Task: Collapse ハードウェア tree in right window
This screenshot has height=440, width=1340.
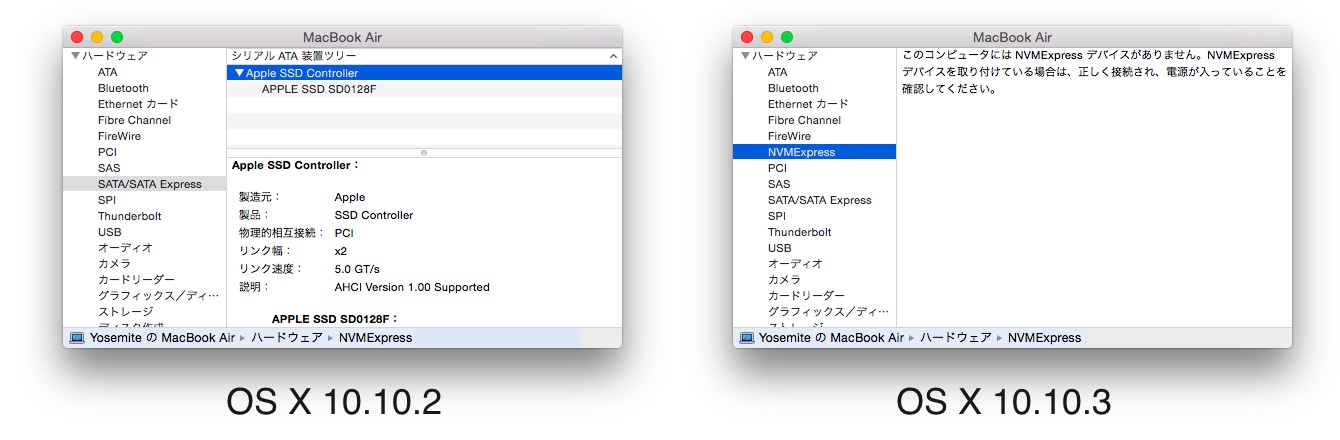Action: 746,56
